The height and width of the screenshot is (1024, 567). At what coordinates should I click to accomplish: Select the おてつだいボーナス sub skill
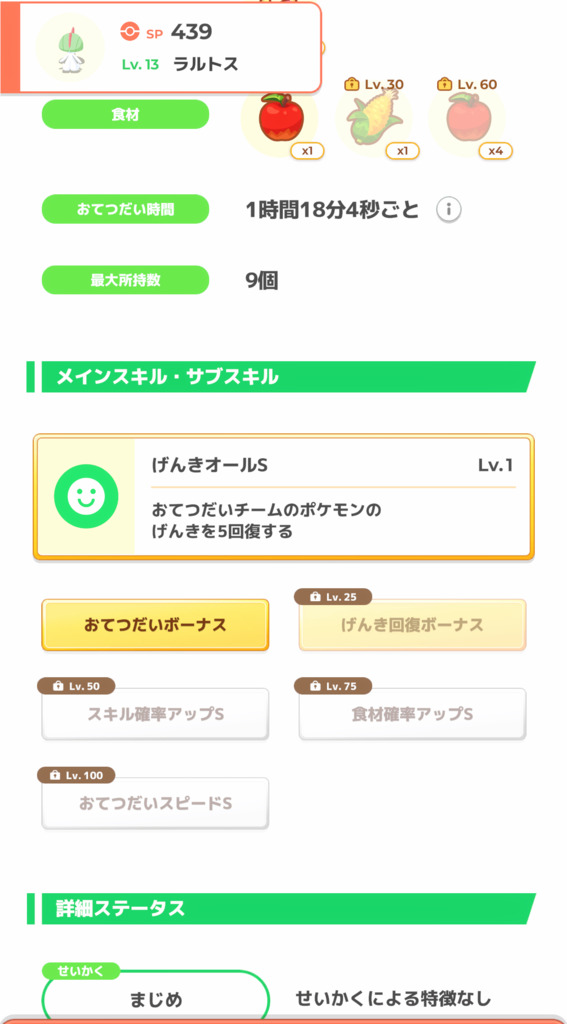click(x=155, y=625)
